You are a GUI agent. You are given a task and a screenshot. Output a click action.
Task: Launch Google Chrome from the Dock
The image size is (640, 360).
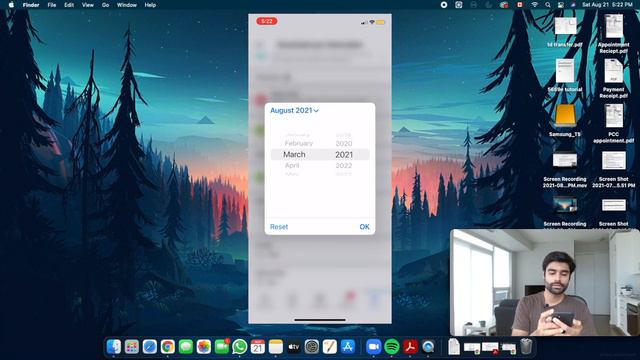point(167,347)
